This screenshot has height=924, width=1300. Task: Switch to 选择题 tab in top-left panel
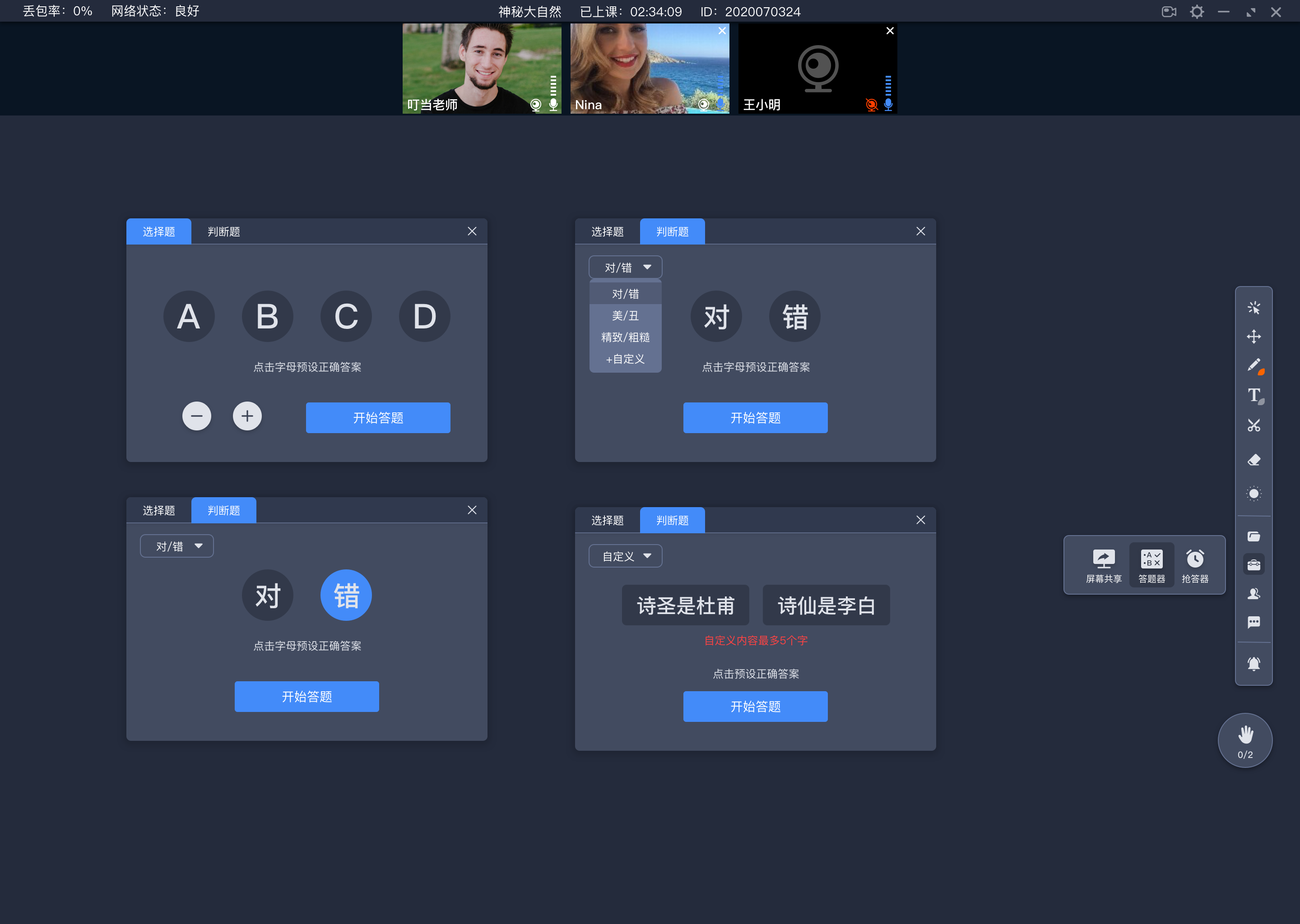158,231
